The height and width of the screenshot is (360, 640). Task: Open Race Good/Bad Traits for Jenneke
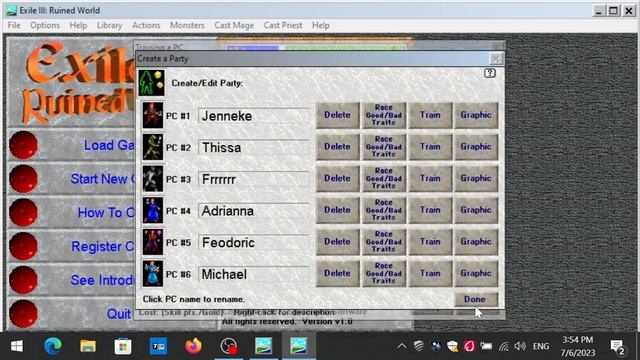pos(384,115)
